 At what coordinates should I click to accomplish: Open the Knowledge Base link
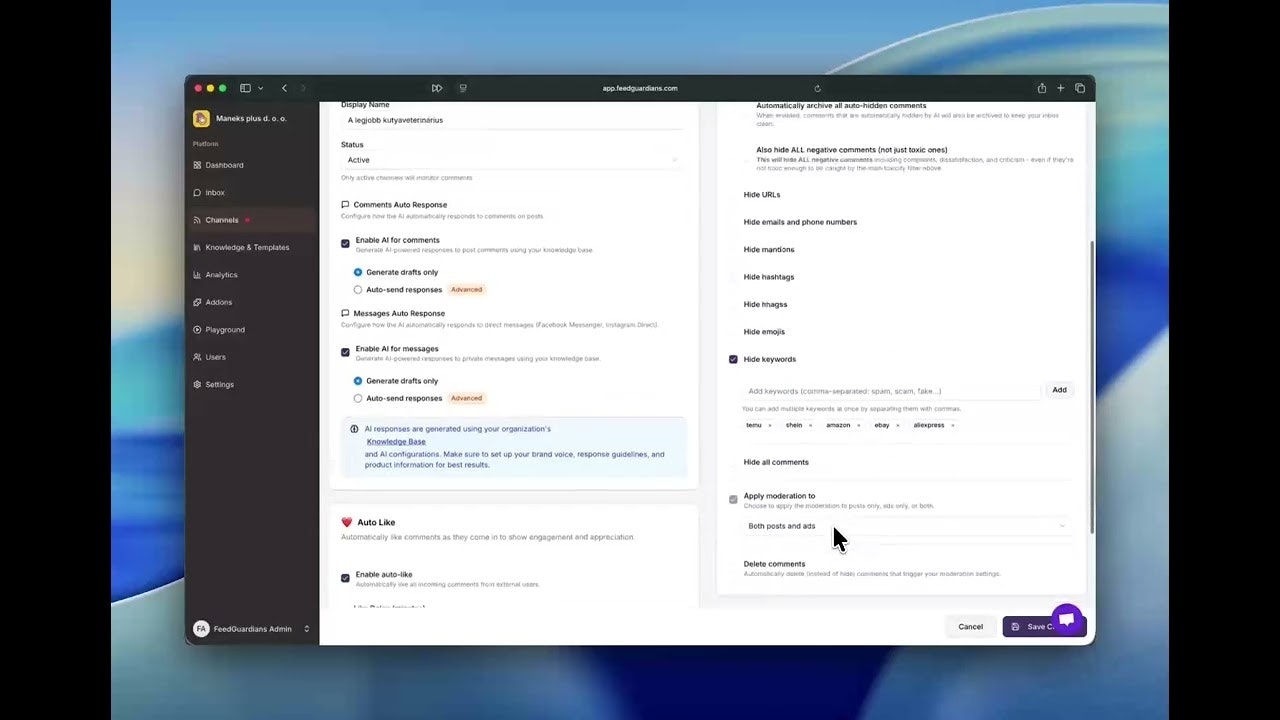coord(396,442)
